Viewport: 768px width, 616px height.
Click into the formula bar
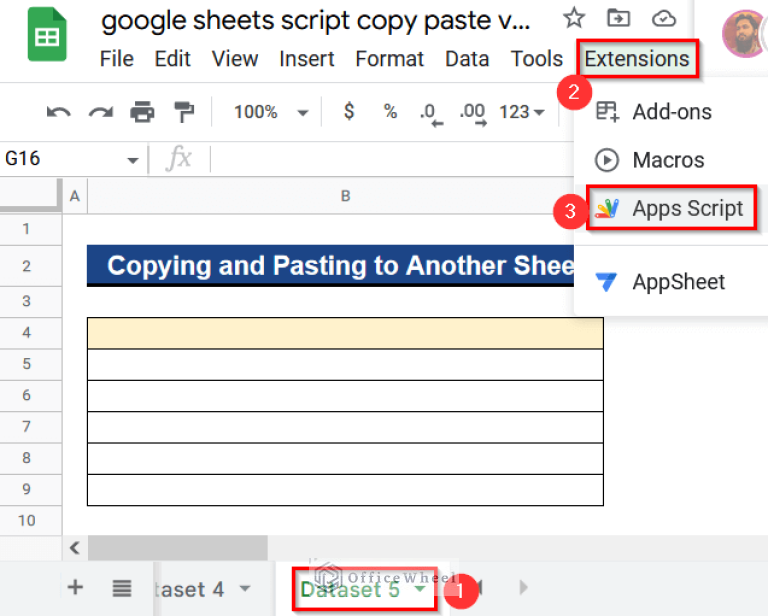tap(392, 159)
